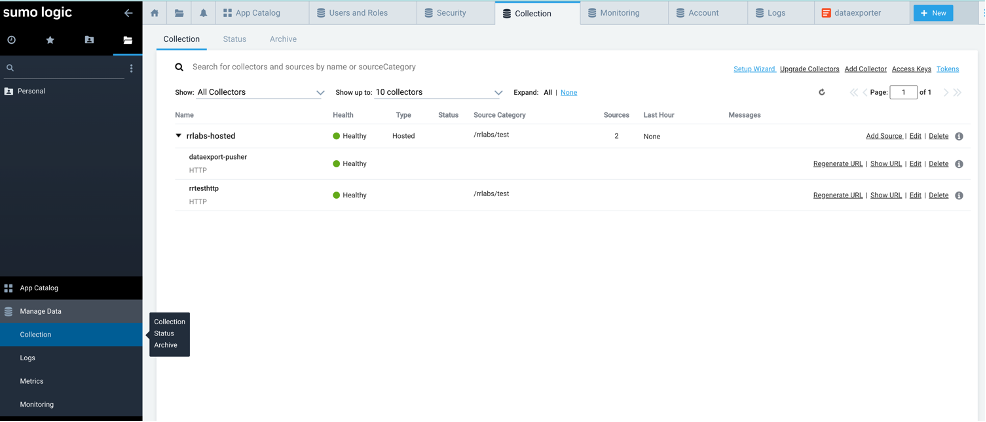This screenshot has width=986, height=422.
Task: Click info icon for rrlabs-hosted row
Action: 959,136
